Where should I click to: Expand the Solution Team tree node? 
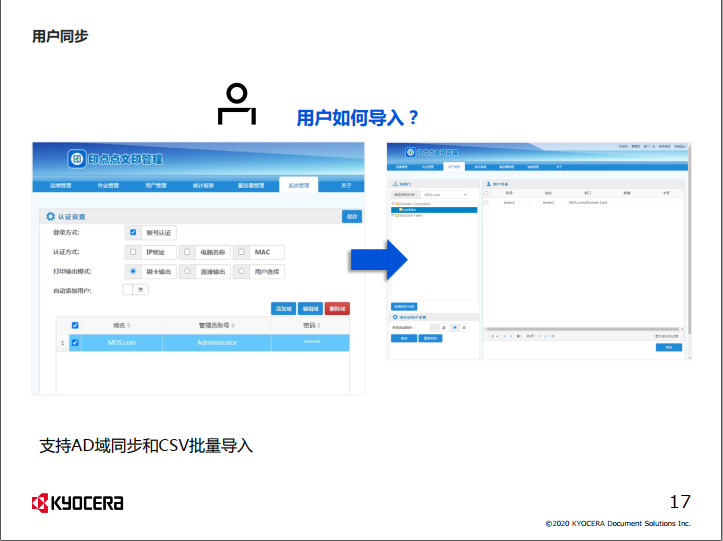(x=393, y=215)
